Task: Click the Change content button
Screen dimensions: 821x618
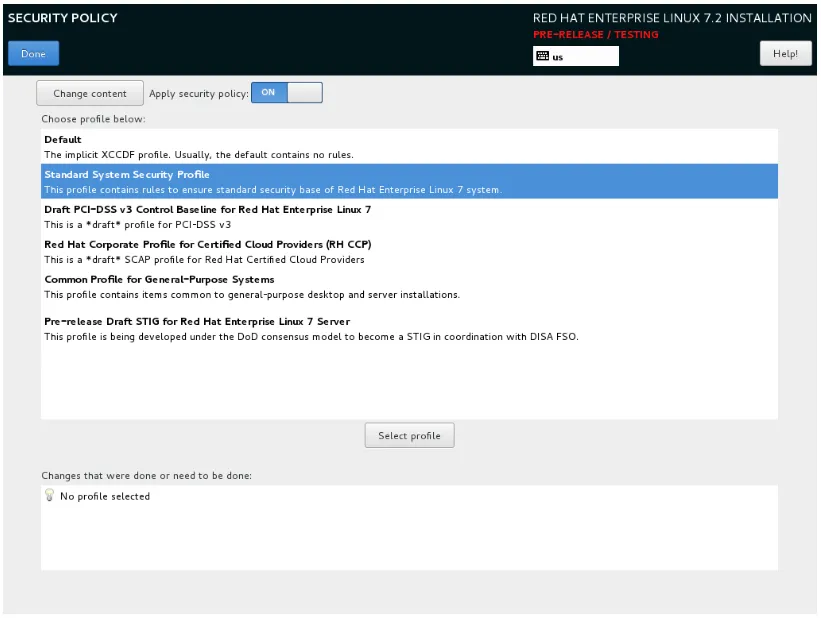Action: pos(90,94)
